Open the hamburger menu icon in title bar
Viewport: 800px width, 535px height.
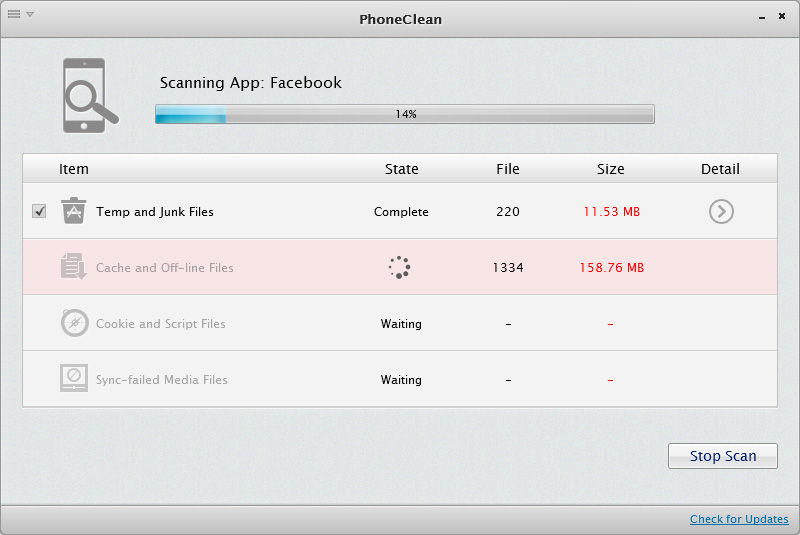point(14,14)
